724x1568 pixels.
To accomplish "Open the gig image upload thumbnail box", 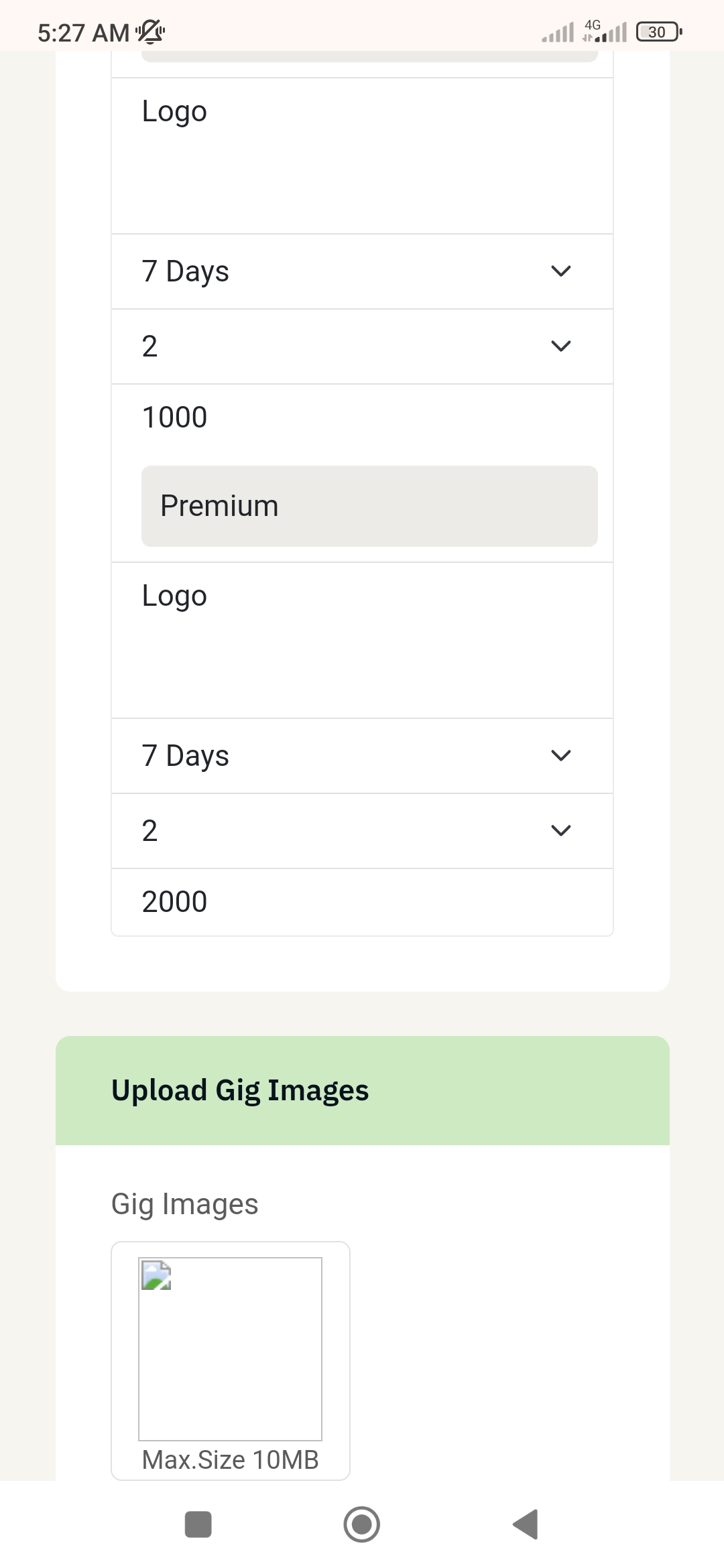I will [230, 1349].
